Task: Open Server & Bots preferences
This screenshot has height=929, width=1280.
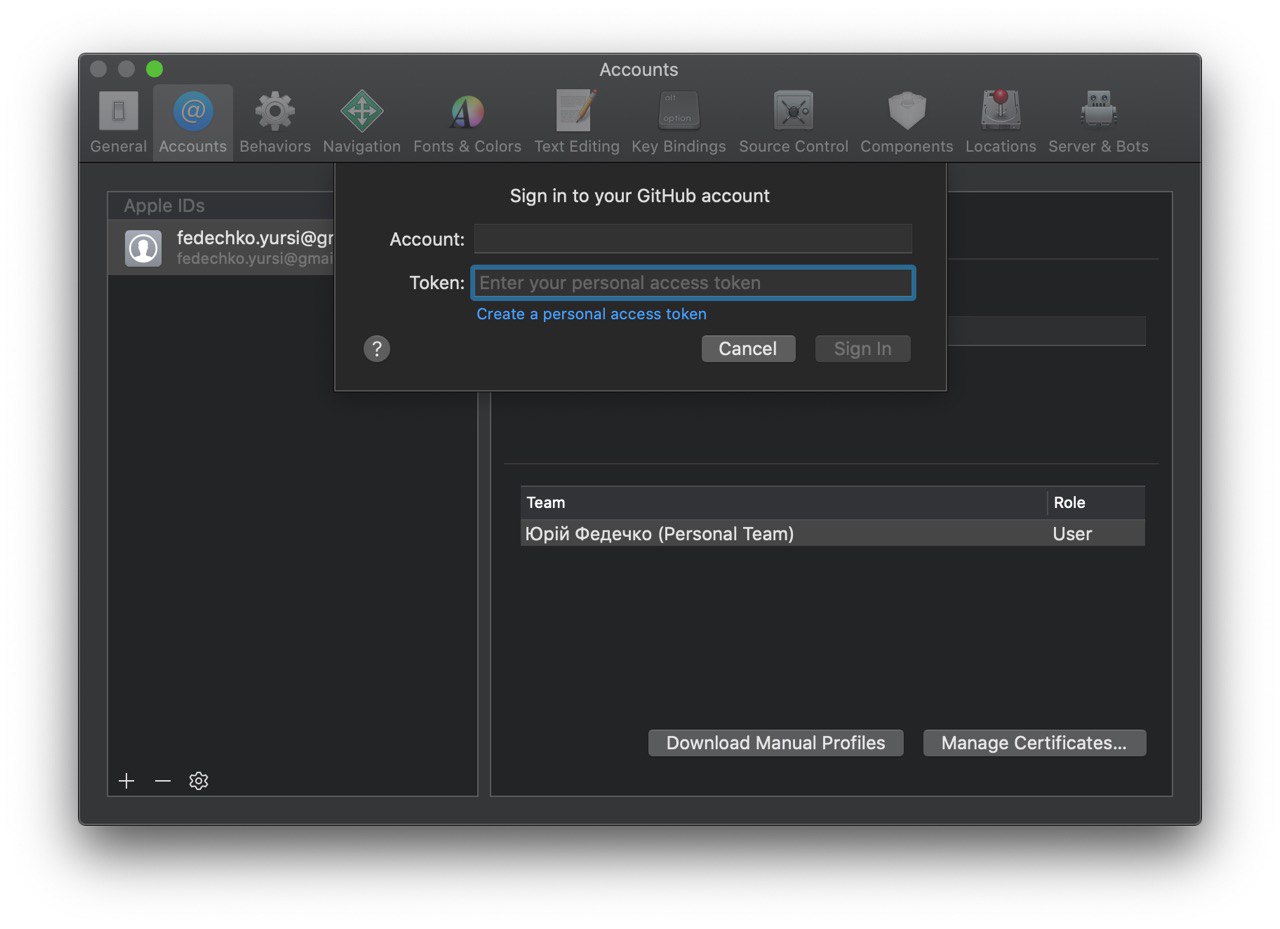Action: [1098, 122]
